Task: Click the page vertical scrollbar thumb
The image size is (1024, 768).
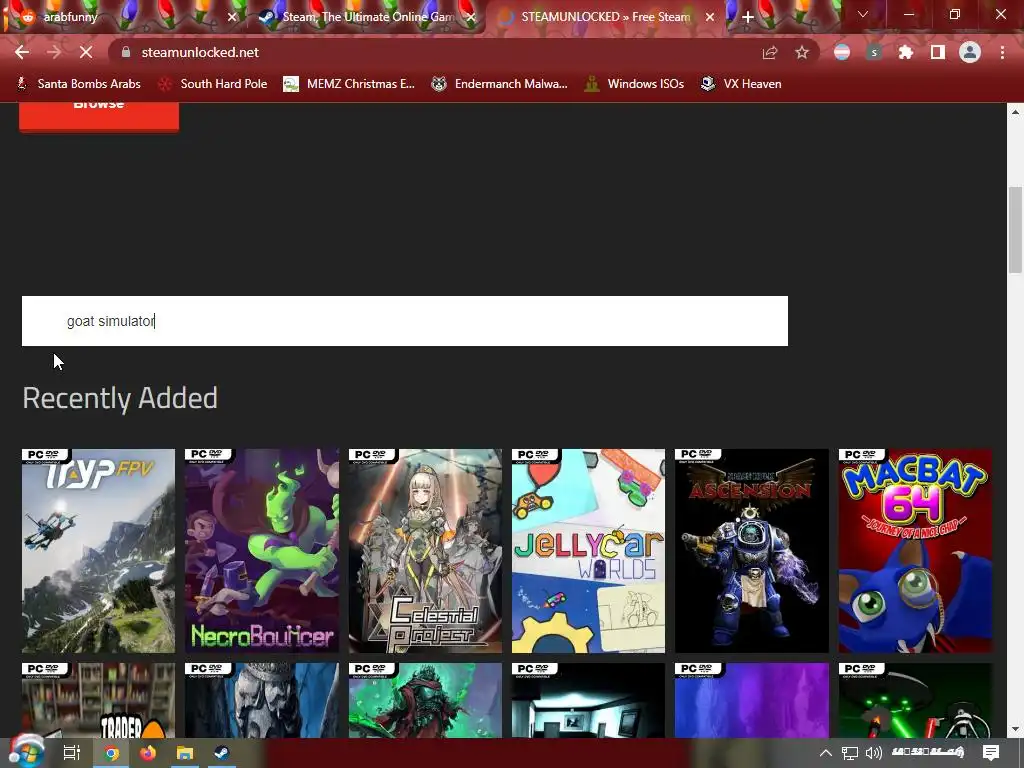Action: click(1015, 230)
